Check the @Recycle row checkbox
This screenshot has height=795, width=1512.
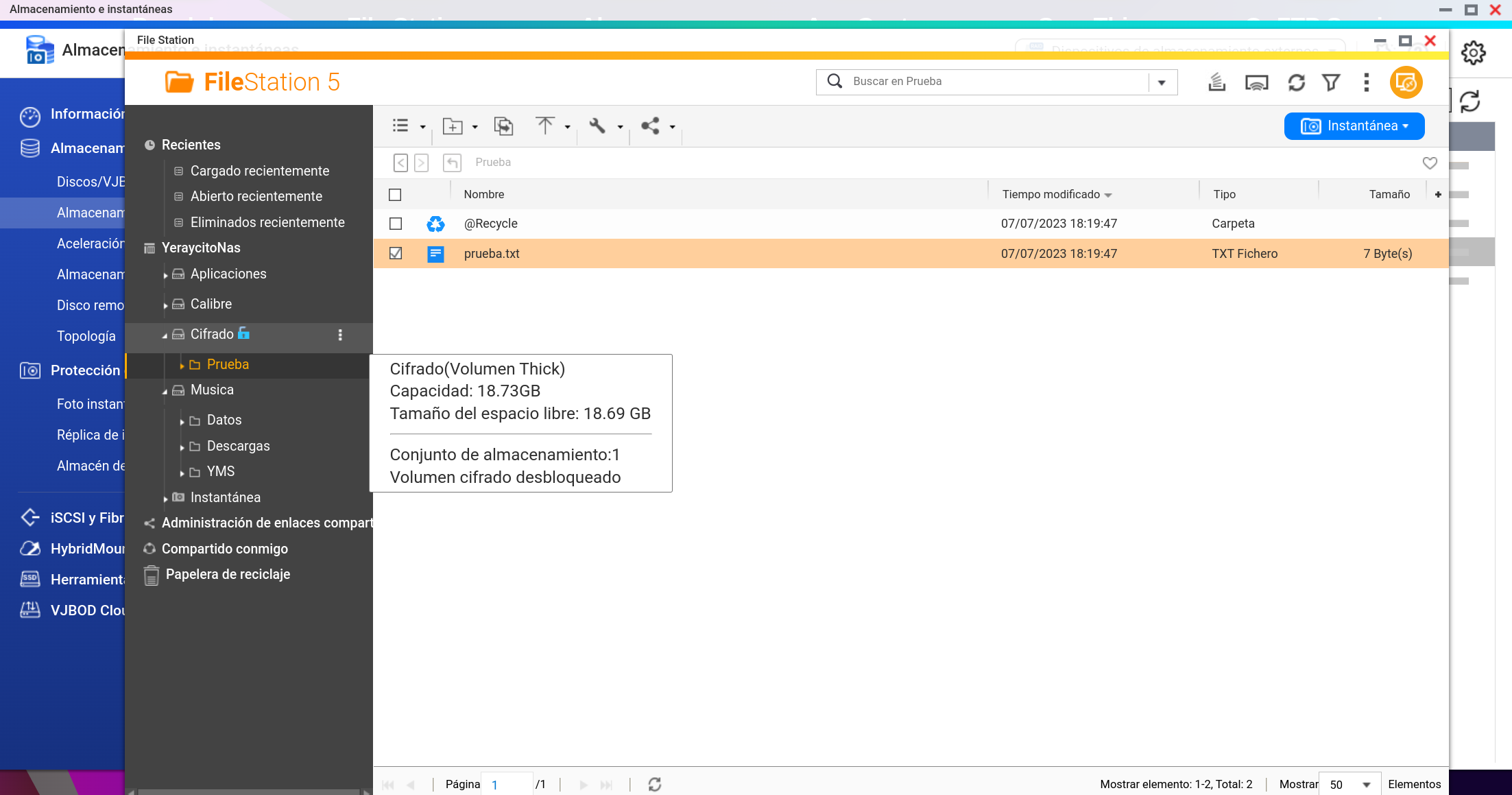click(x=396, y=224)
